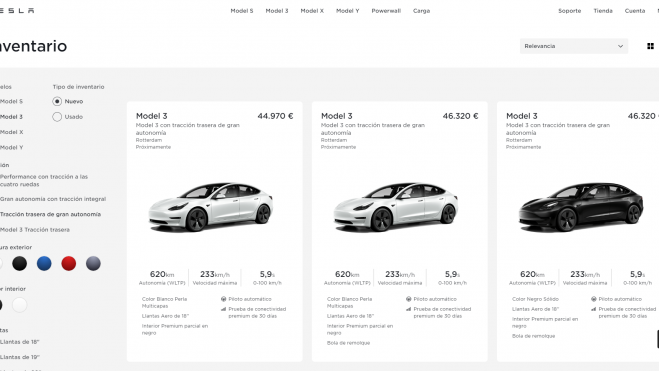Open the white Model 3 image priced 46.320 €

coord(395,207)
